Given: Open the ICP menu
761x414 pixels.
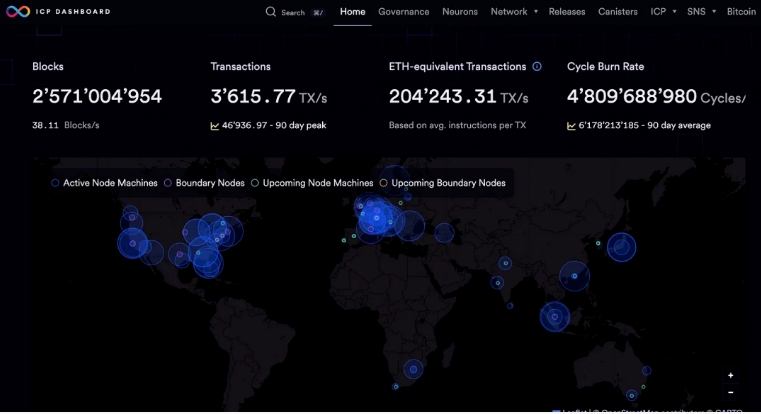Looking at the screenshot, I should click(x=658, y=12).
